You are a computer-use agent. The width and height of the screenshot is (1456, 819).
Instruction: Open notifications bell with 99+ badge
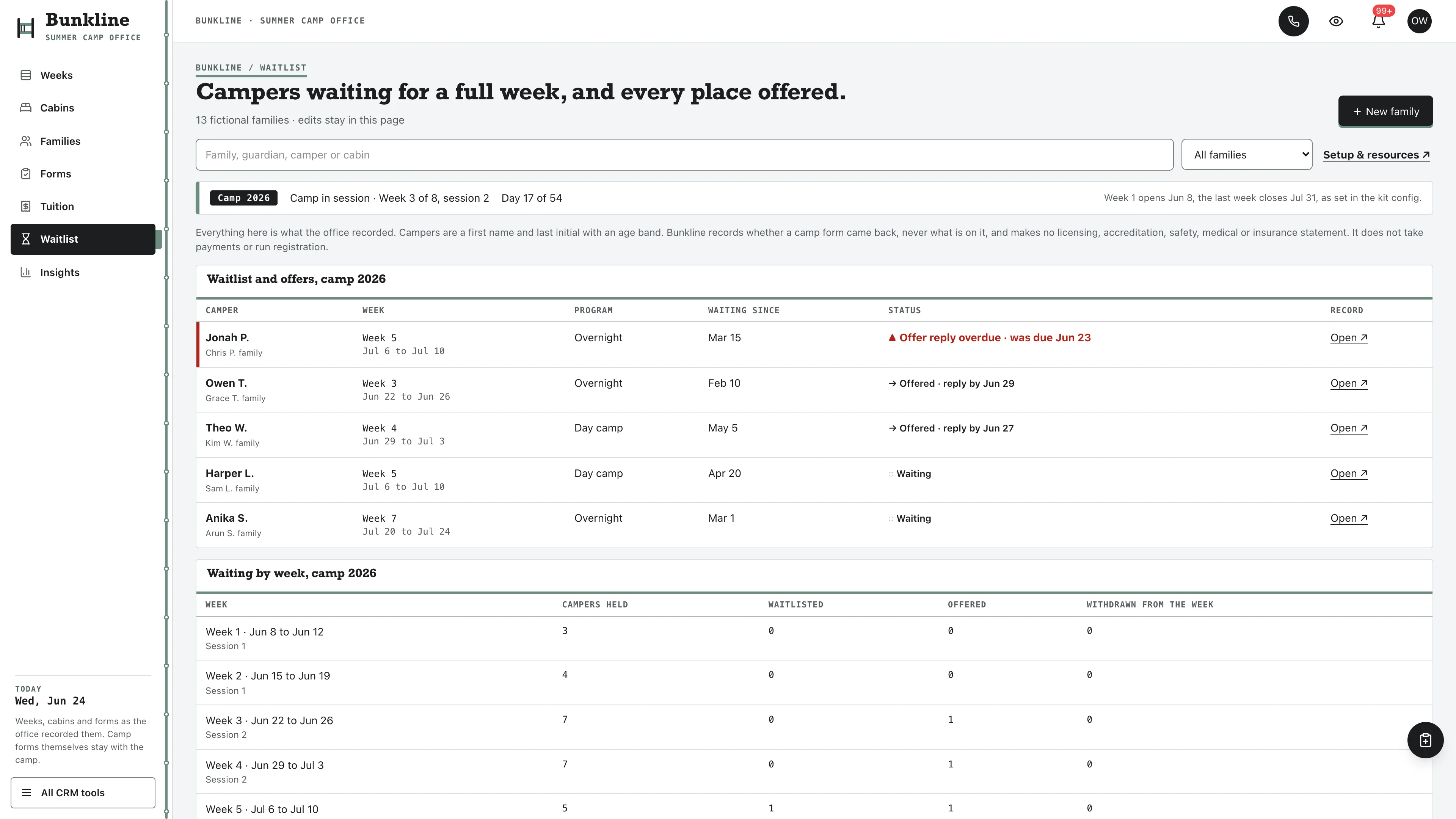(1378, 21)
